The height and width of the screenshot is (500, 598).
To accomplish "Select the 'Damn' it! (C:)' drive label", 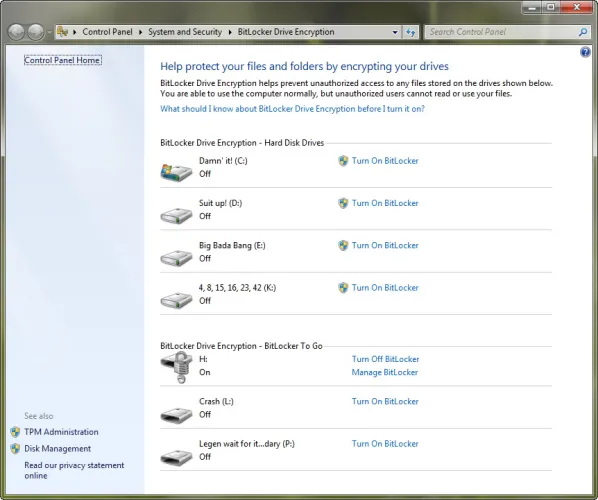I will coord(223,161).
